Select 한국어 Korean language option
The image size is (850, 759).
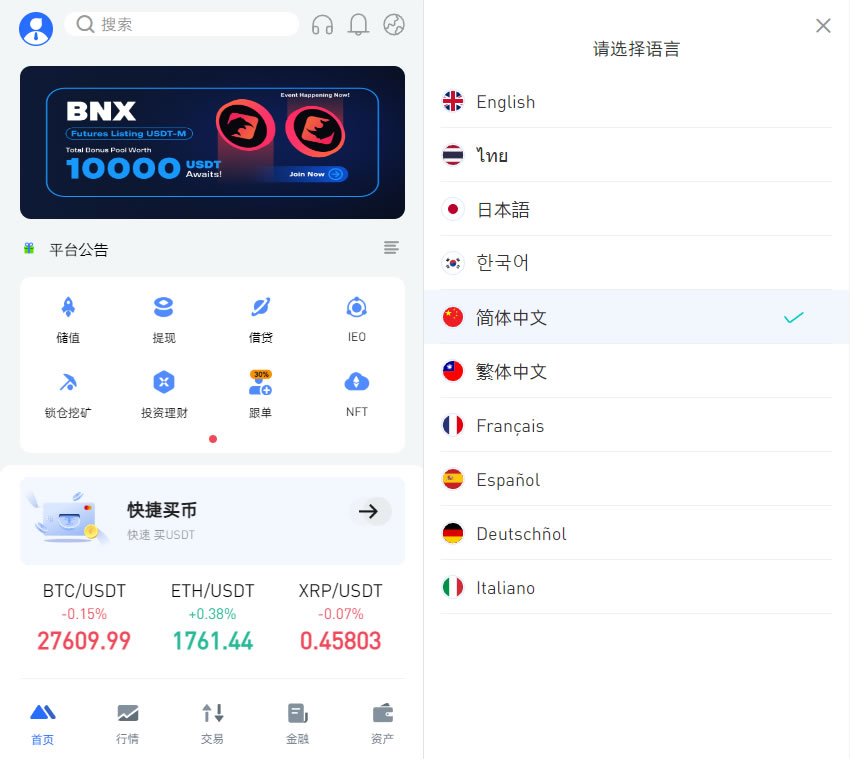pos(636,263)
